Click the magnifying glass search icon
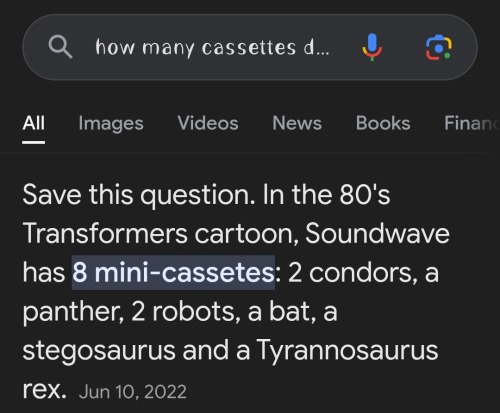This screenshot has height=413, width=500. [x=60, y=47]
